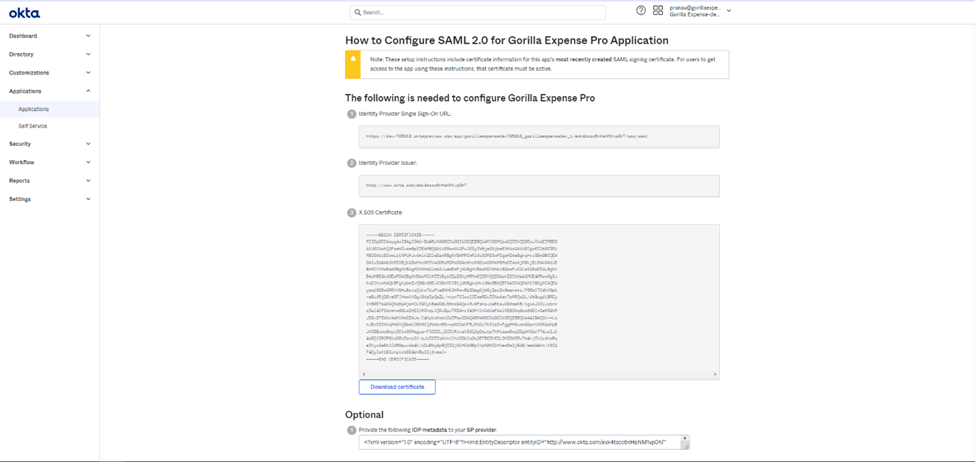Collapse the Applications menu chevron
Viewport: 975px width, 462px height.
point(88,91)
